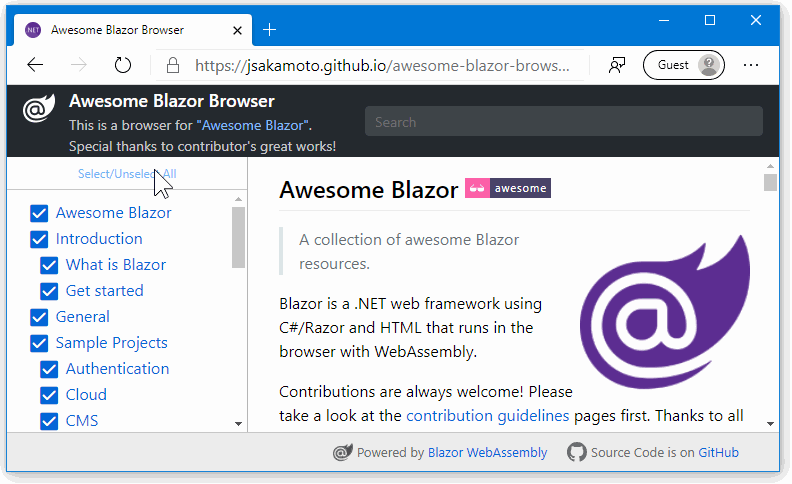Go to the Introduction section link
The image size is (792, 484).
[99, 238]
